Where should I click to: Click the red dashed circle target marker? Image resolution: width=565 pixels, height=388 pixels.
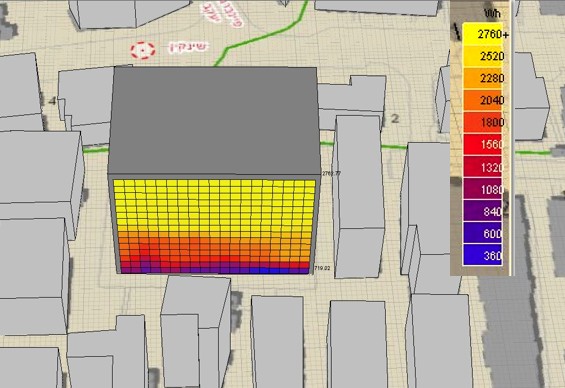(x=143, y=50)
